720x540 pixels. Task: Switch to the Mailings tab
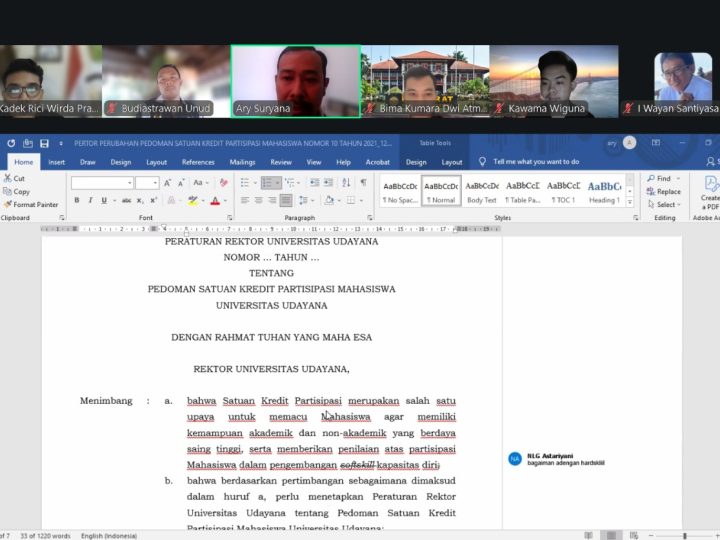[242, 162]
